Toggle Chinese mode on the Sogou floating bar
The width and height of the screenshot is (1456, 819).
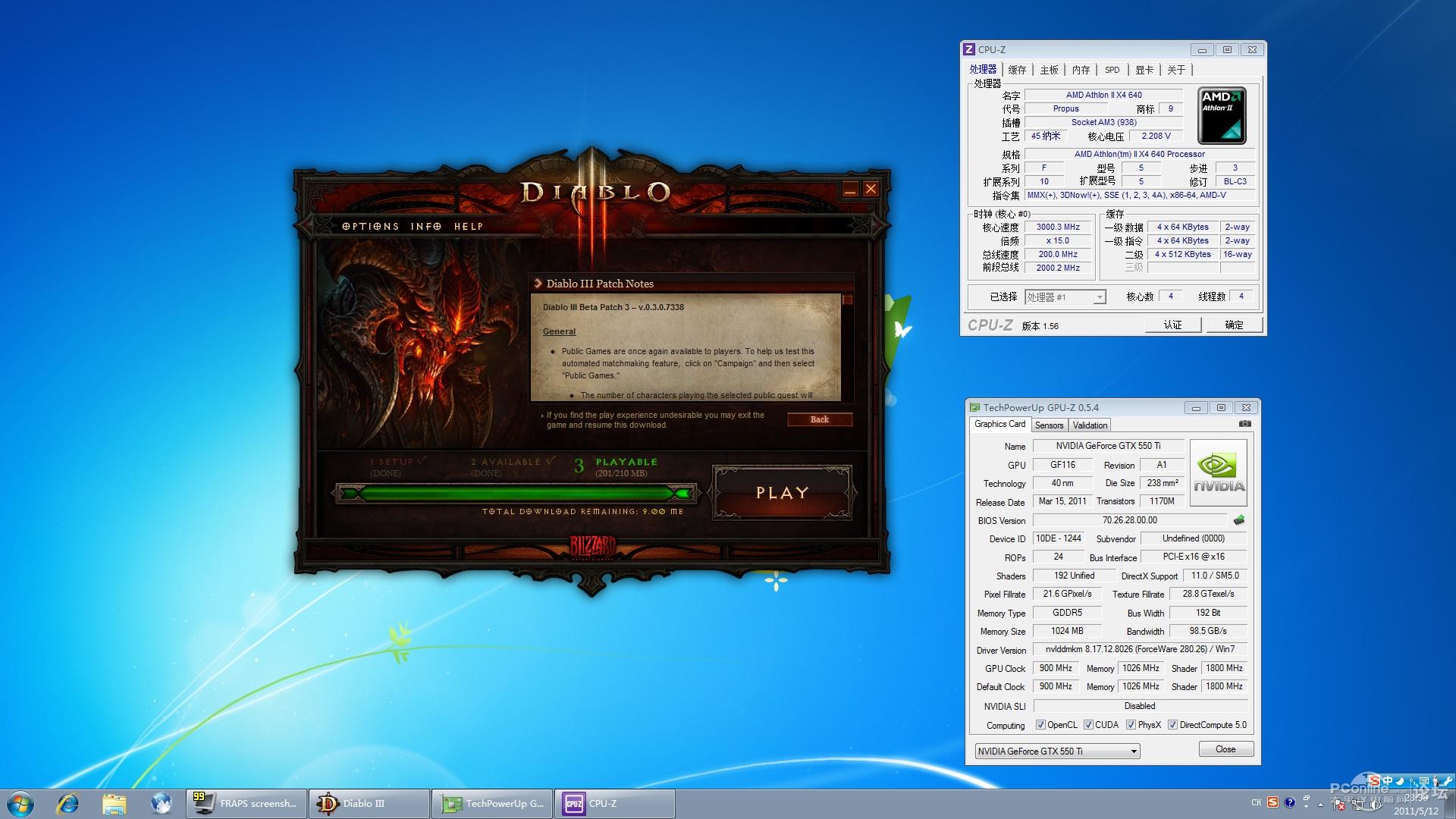coord(1388,780)
